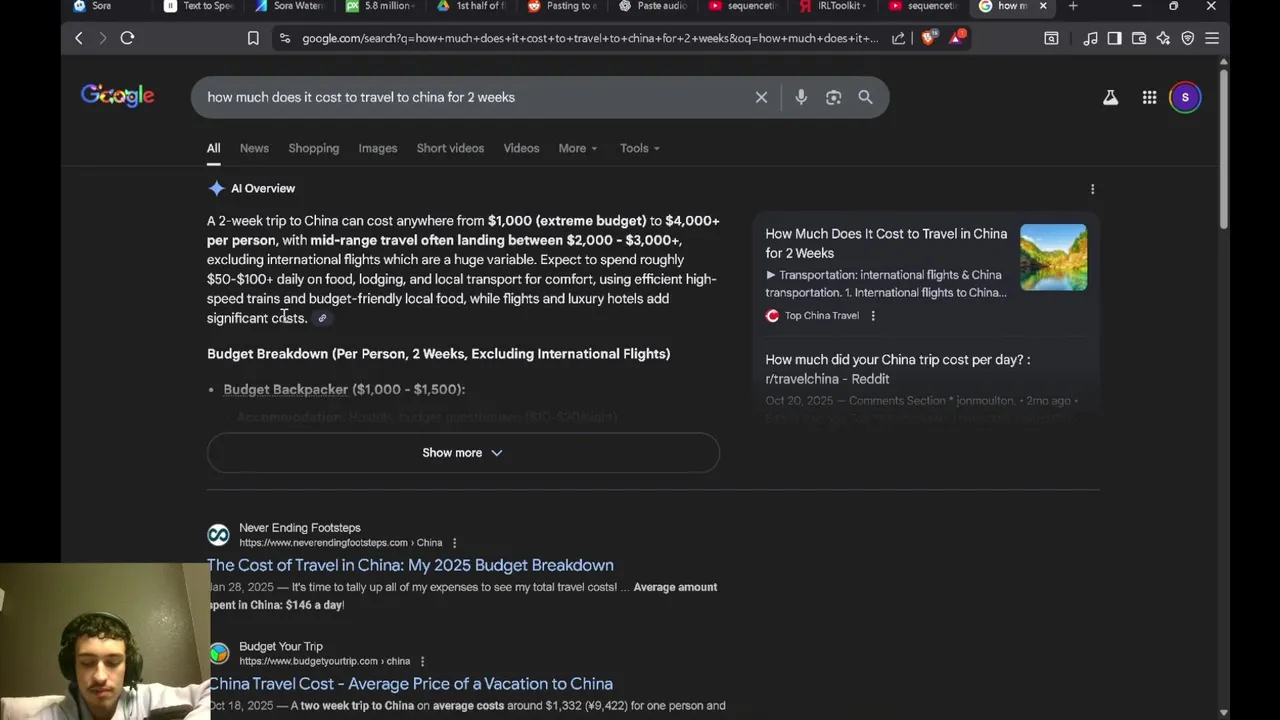
Task: Open the Tools dropdown
Action: [639, 148]
